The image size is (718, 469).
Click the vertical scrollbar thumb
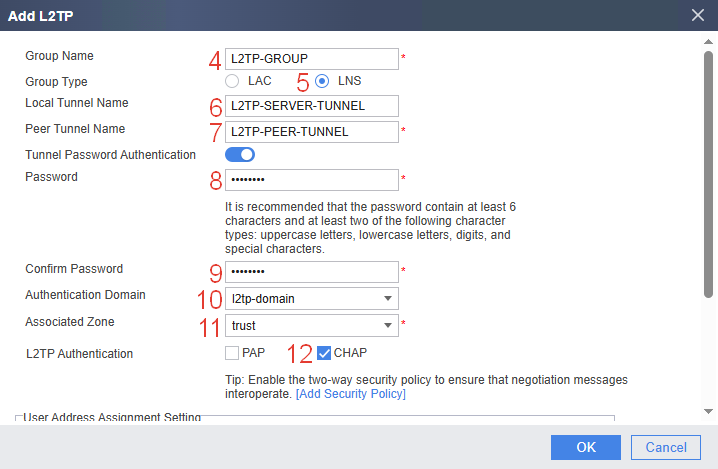tap(708, 174)
